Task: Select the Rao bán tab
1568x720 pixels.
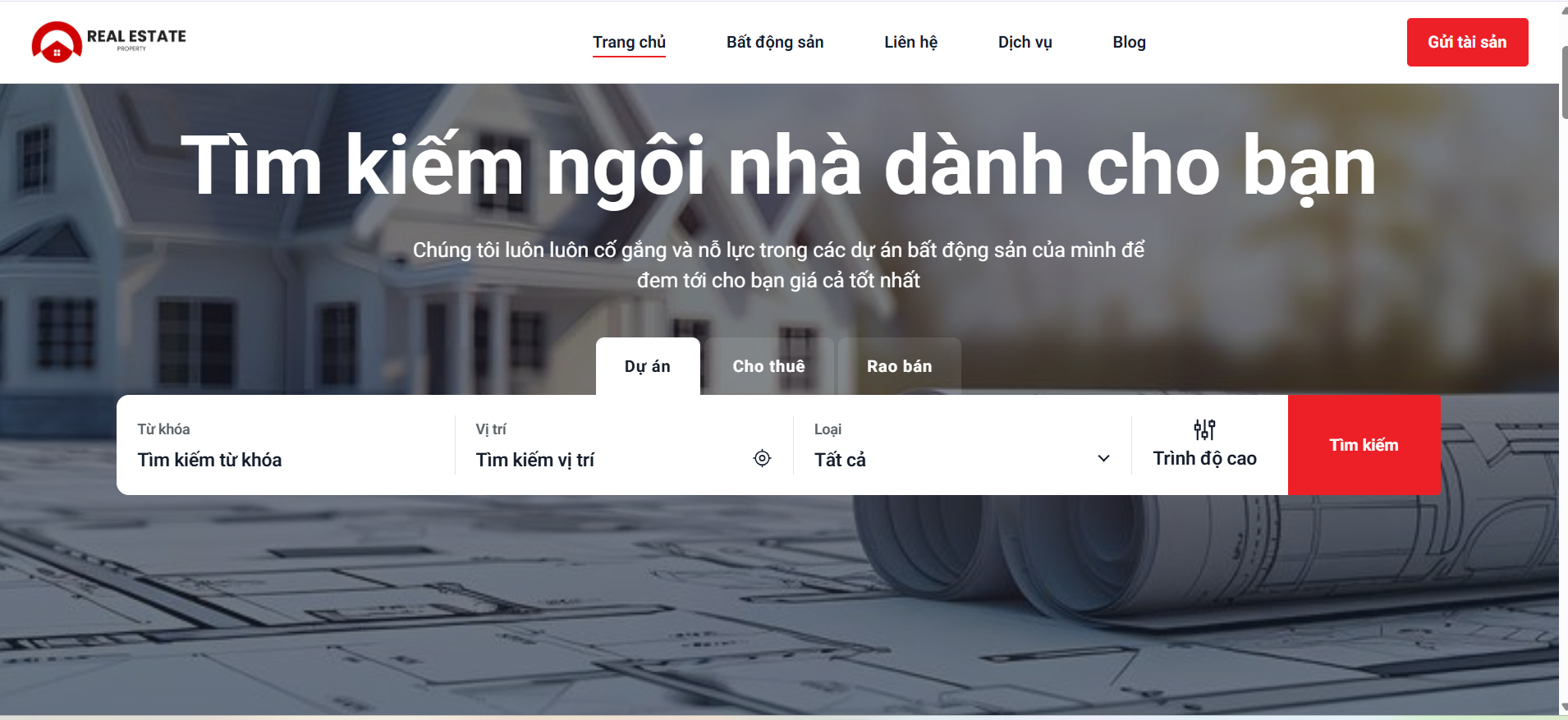Action: tap(900, 366)
